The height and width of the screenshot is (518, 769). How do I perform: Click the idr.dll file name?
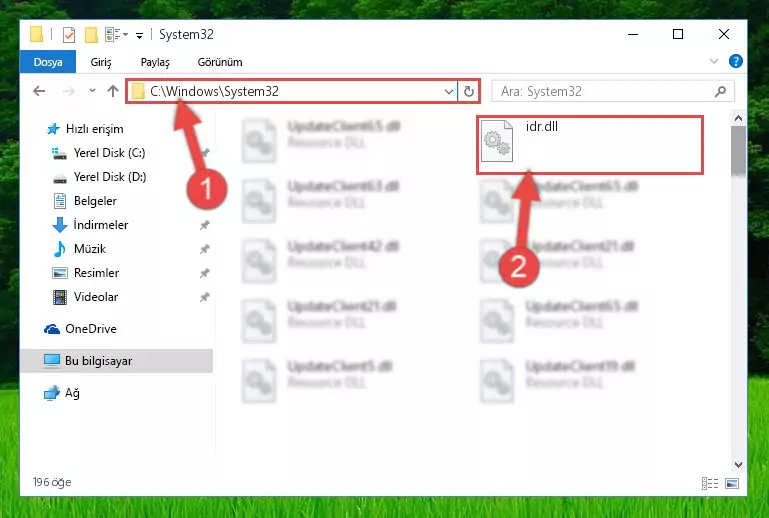pyautogui.click(x=541, y=127)
